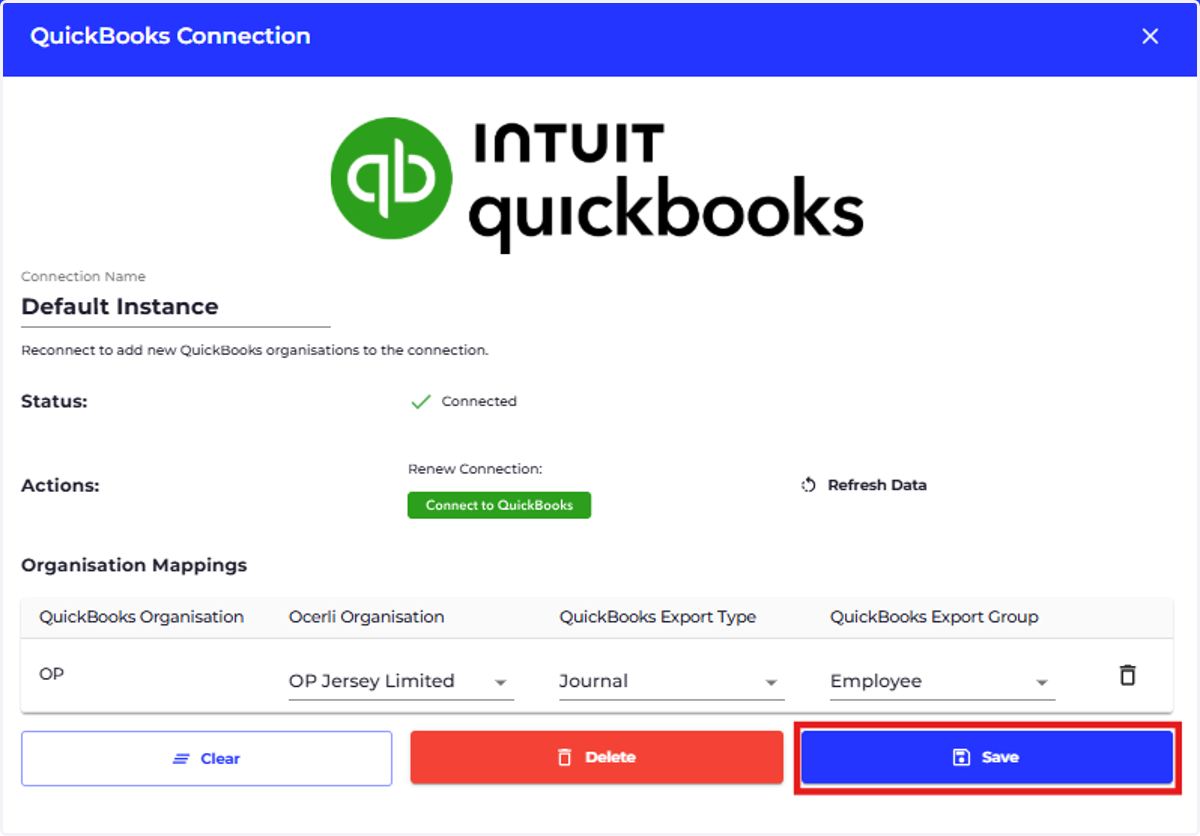Click the Reconnect to add new organisations note
The width and height of the screenshot is (1200, 836).
pos(254,351)
